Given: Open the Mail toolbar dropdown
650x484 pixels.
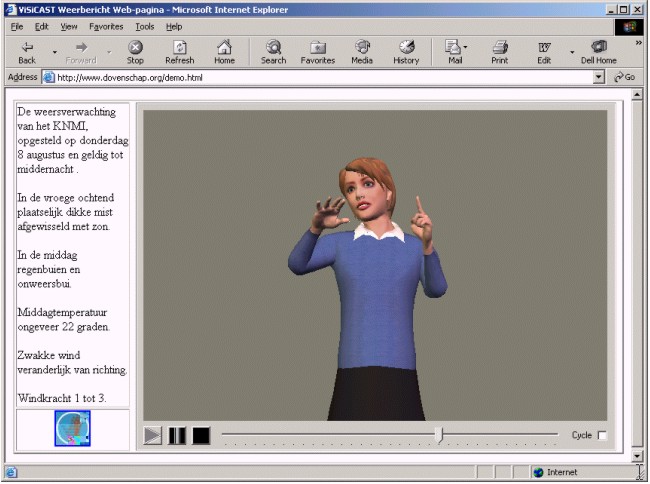Looking at the screenshot, I should coord(467,49).
